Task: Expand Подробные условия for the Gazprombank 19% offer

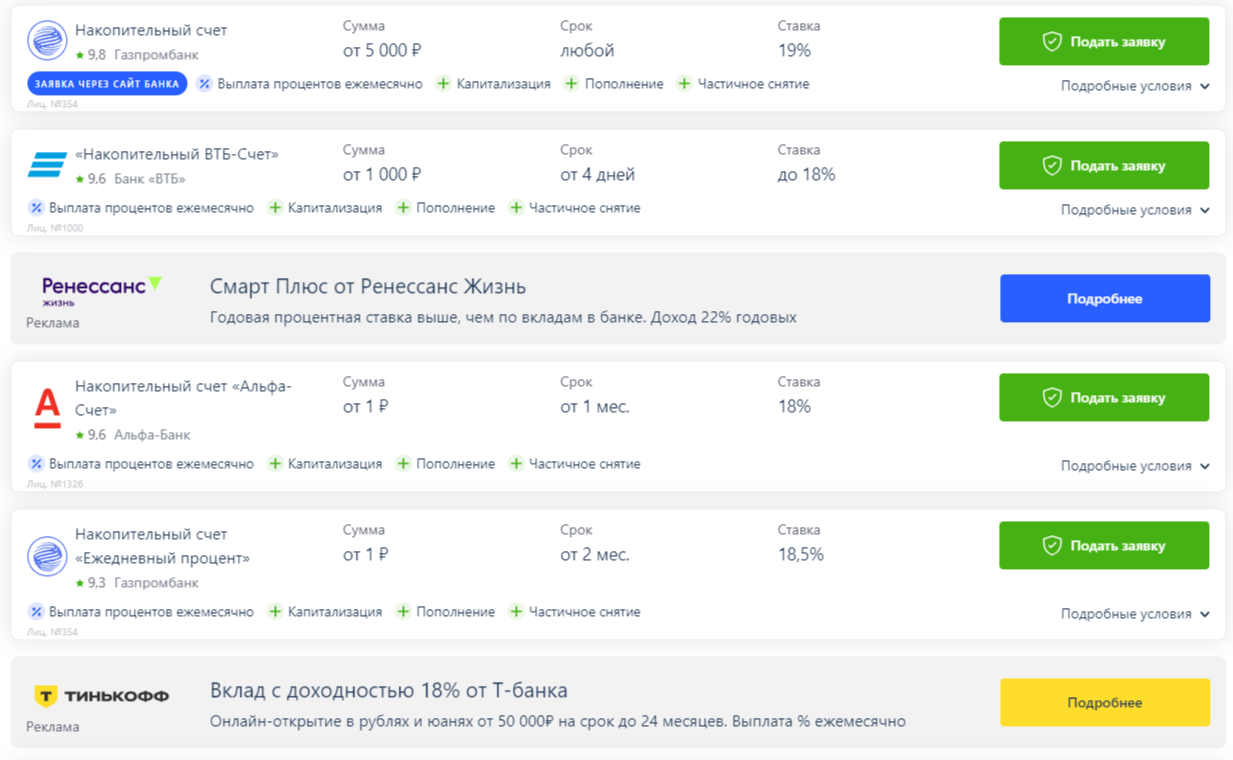Action: [1135, 86]
